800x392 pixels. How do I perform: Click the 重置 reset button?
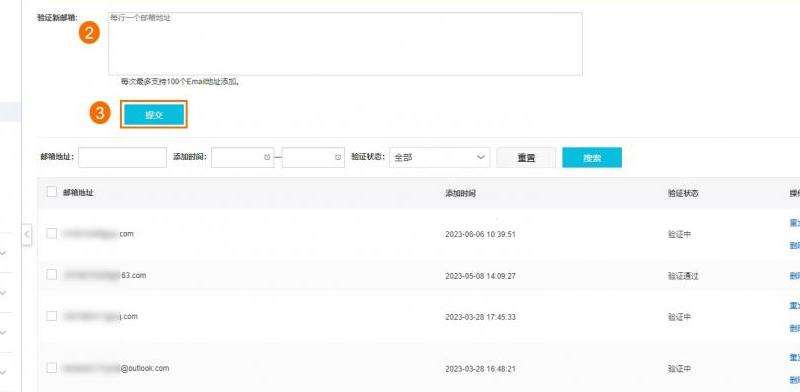[x=526, y=158]
